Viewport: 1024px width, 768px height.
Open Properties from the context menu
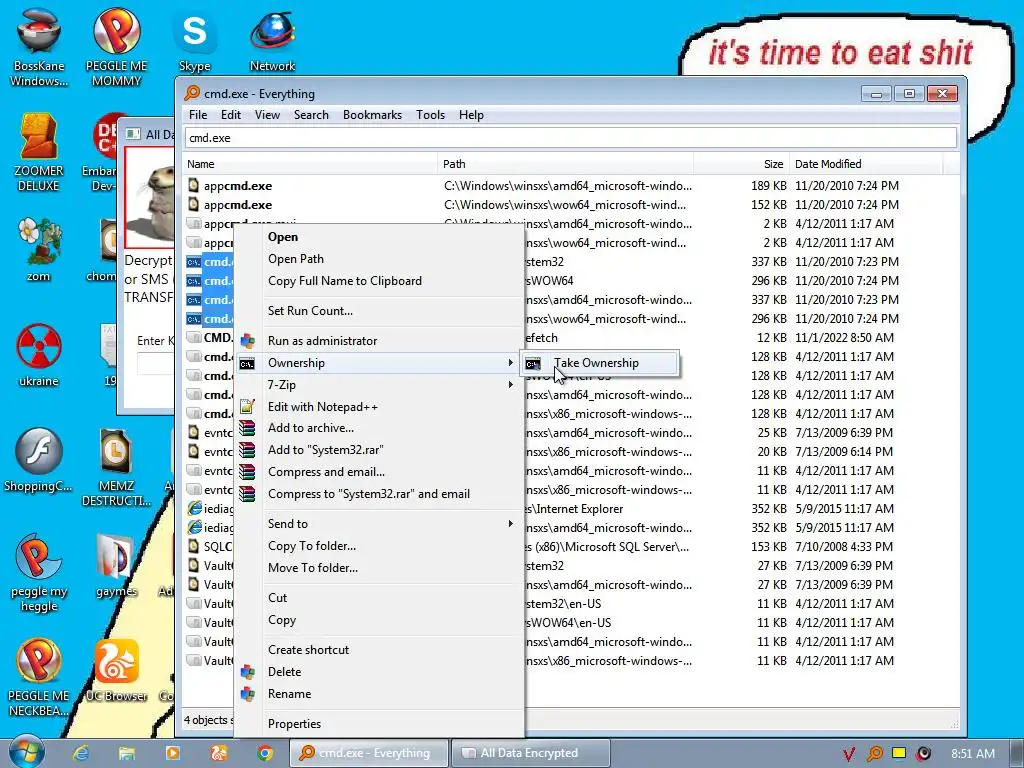point(379,724)
